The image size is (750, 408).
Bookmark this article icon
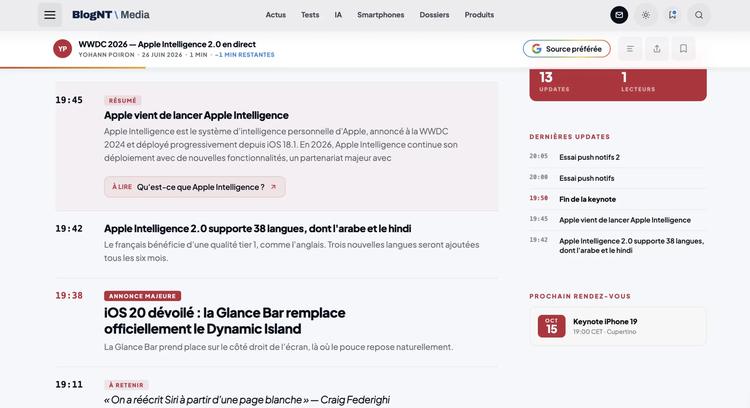click(684, 49)
